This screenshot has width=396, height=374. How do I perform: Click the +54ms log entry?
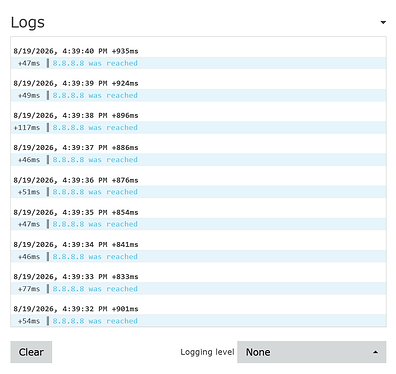pyautogui.click(x=198, y=321)
